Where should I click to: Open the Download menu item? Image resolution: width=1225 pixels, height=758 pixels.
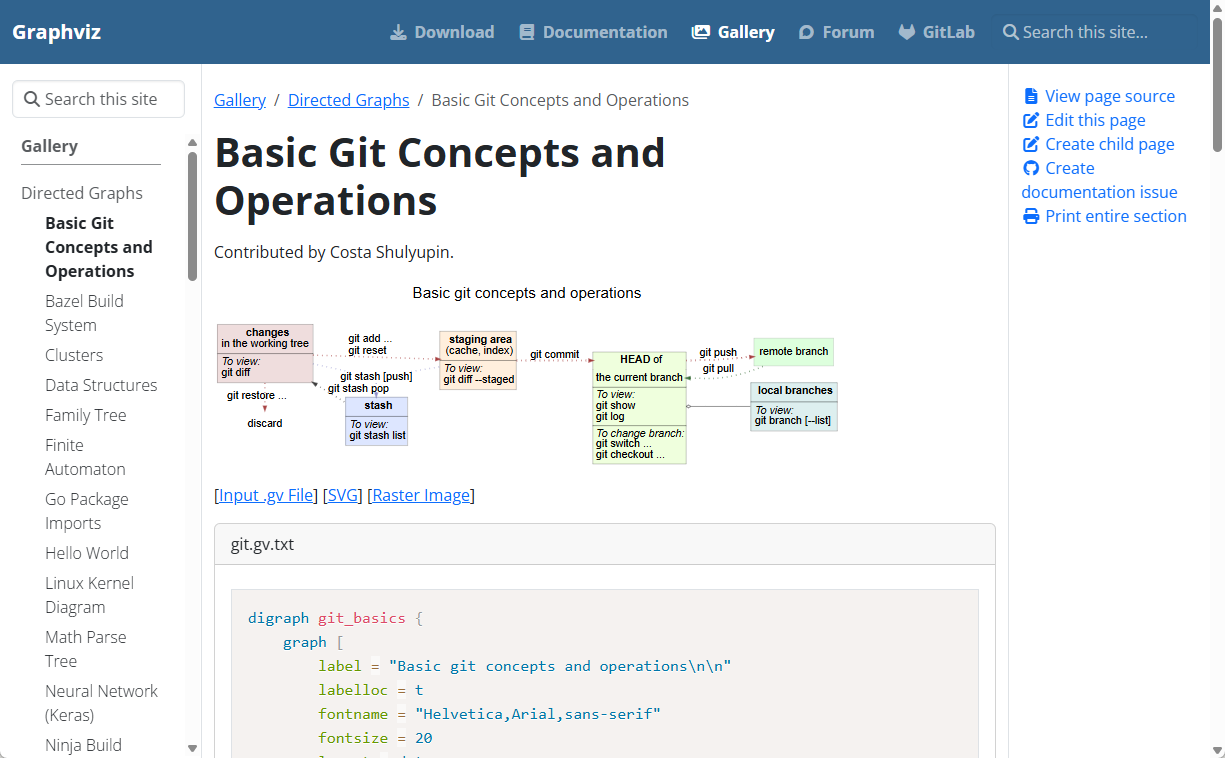tap(442, 32)
